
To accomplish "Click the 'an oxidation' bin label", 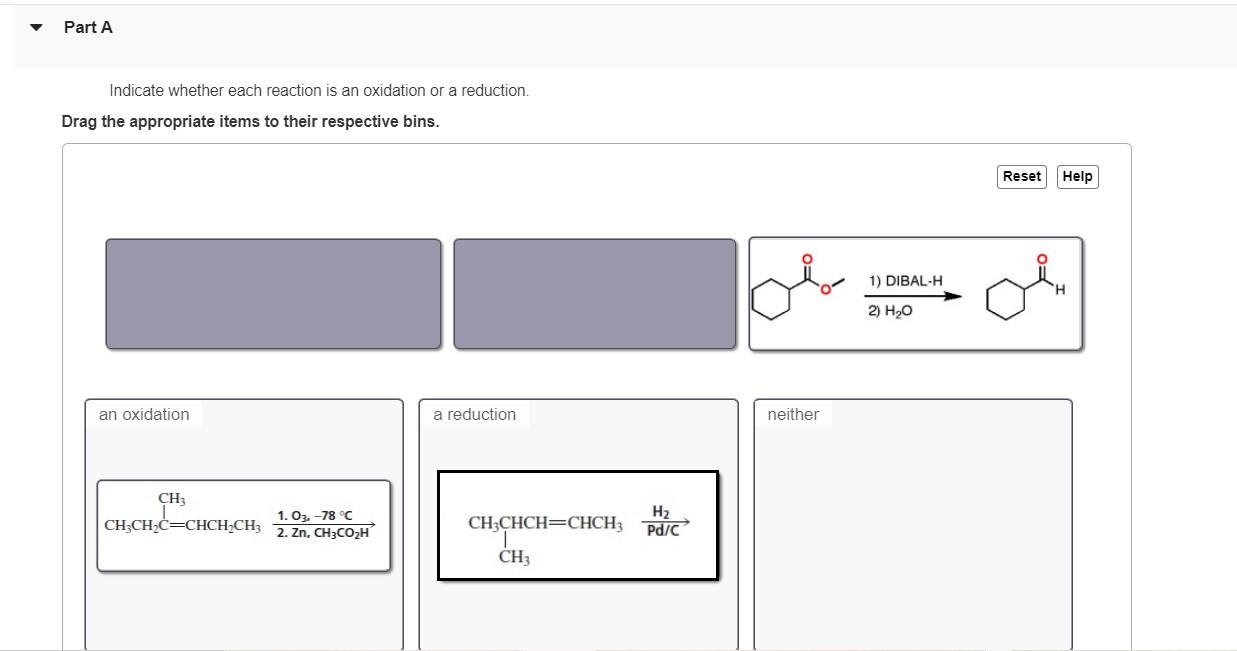I will pos(143,413).
